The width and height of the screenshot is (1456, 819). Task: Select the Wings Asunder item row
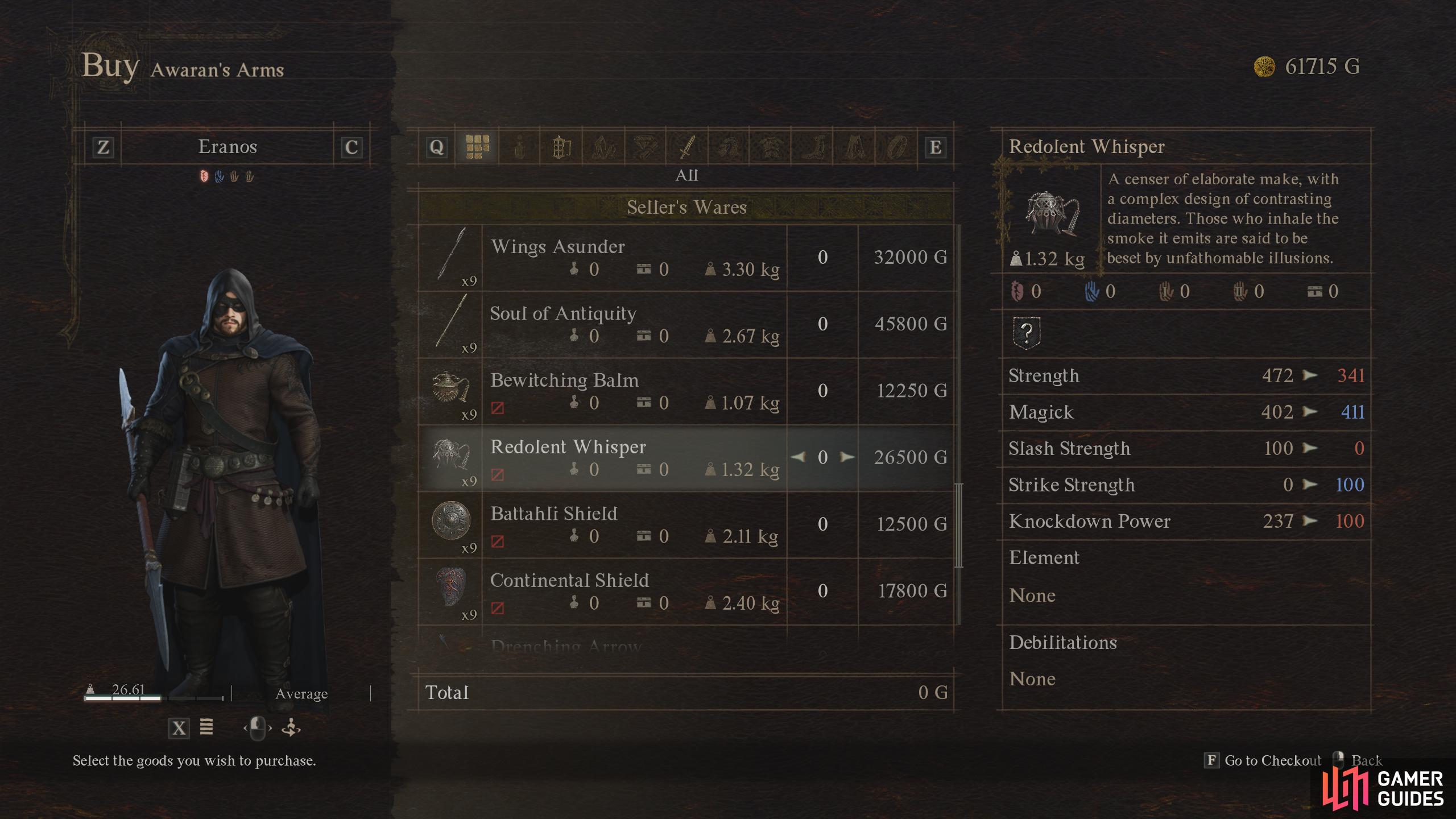(686, 258)
